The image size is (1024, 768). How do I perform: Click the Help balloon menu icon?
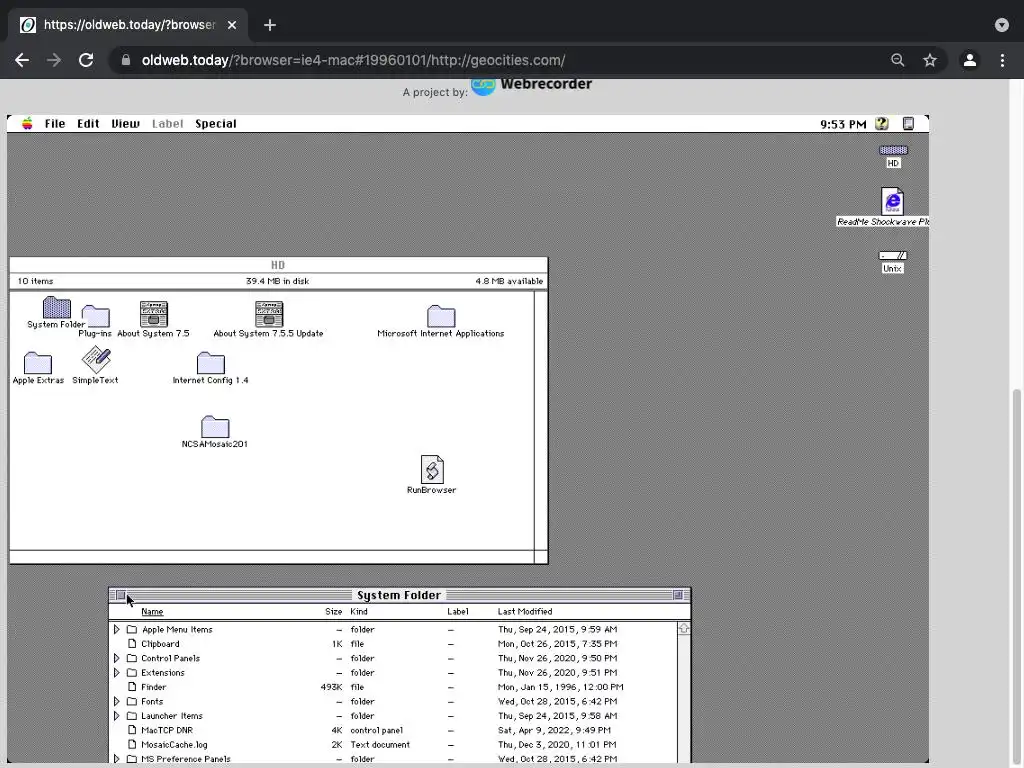tap(882, 123)
